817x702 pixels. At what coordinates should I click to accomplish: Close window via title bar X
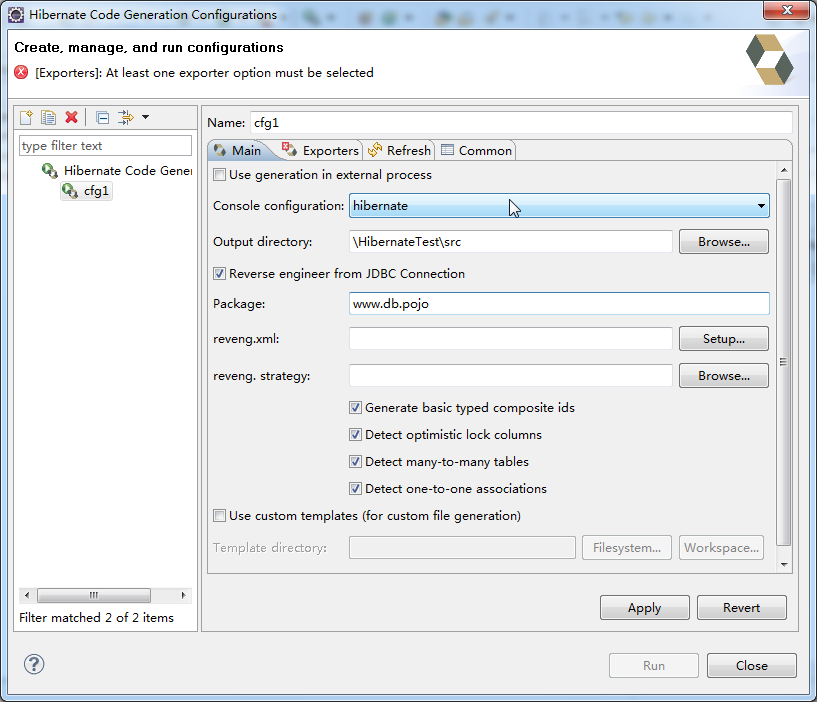coord(787,10)
